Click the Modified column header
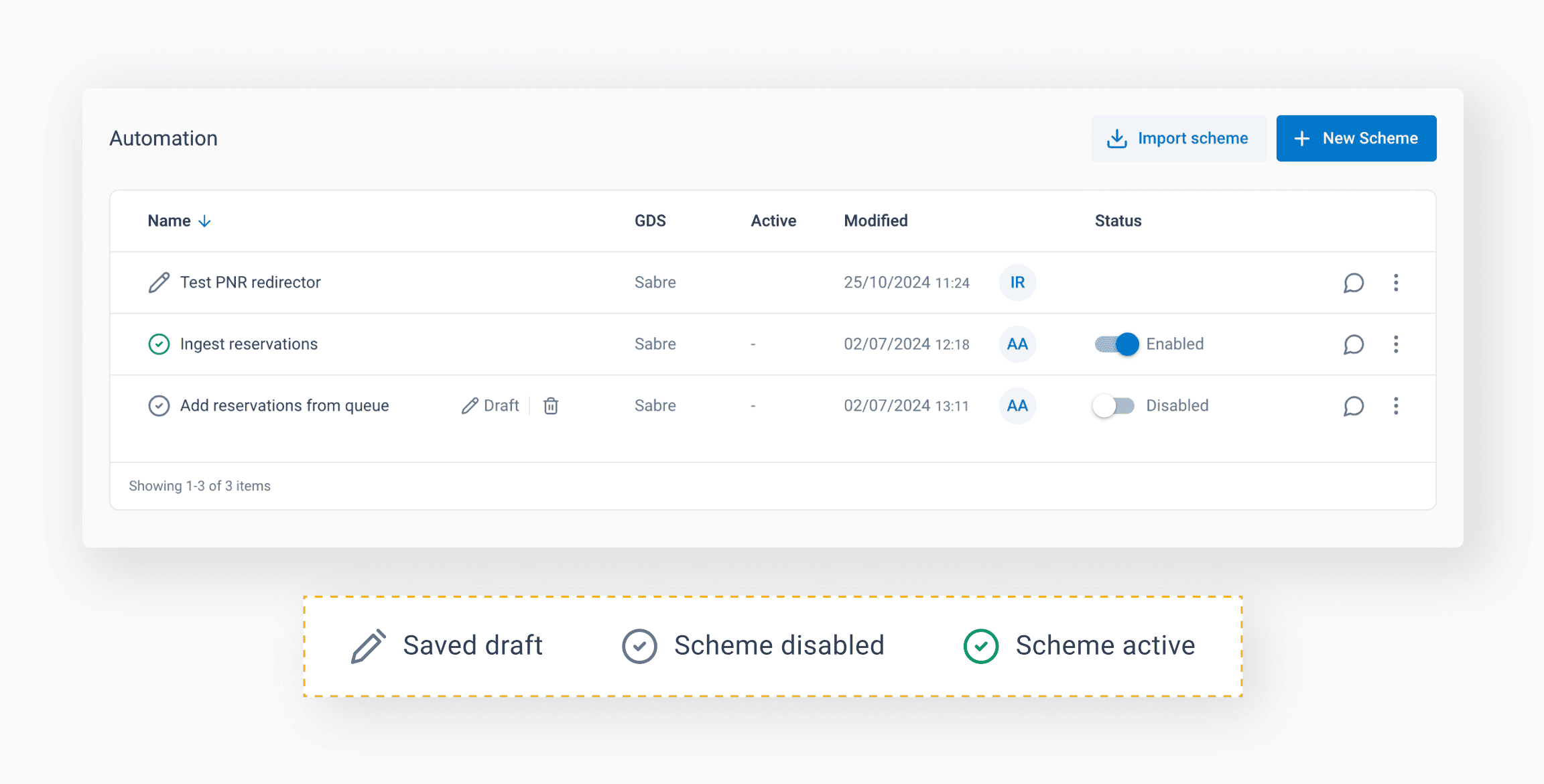Screen dimensions: 1544x784 pos(875,221)
